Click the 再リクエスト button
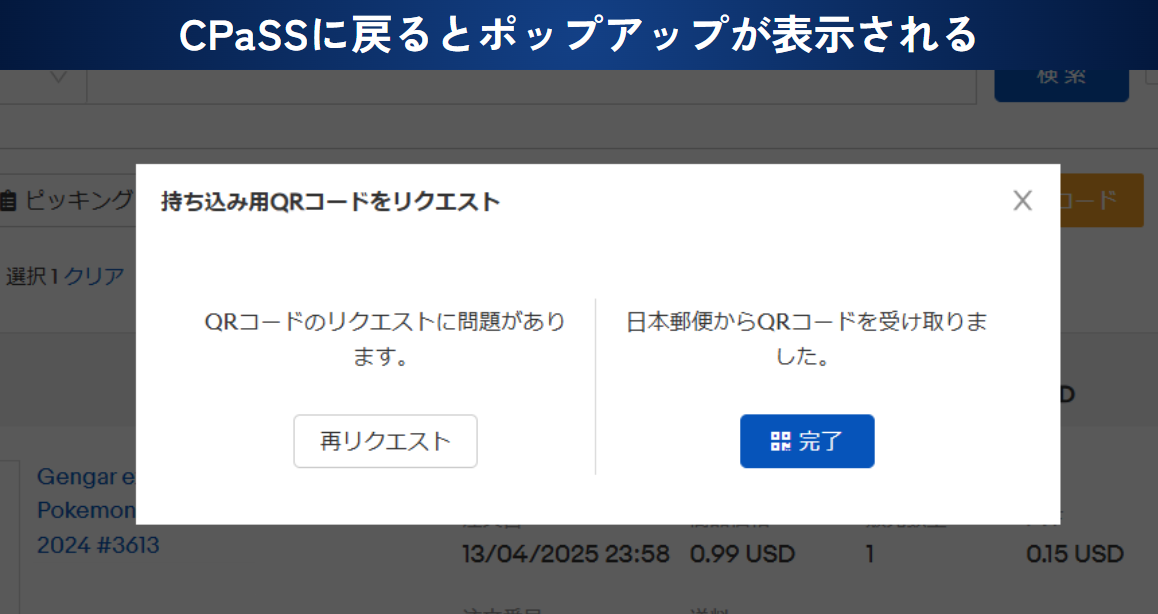The image size is (1158, 614). [x=385, y=441]
